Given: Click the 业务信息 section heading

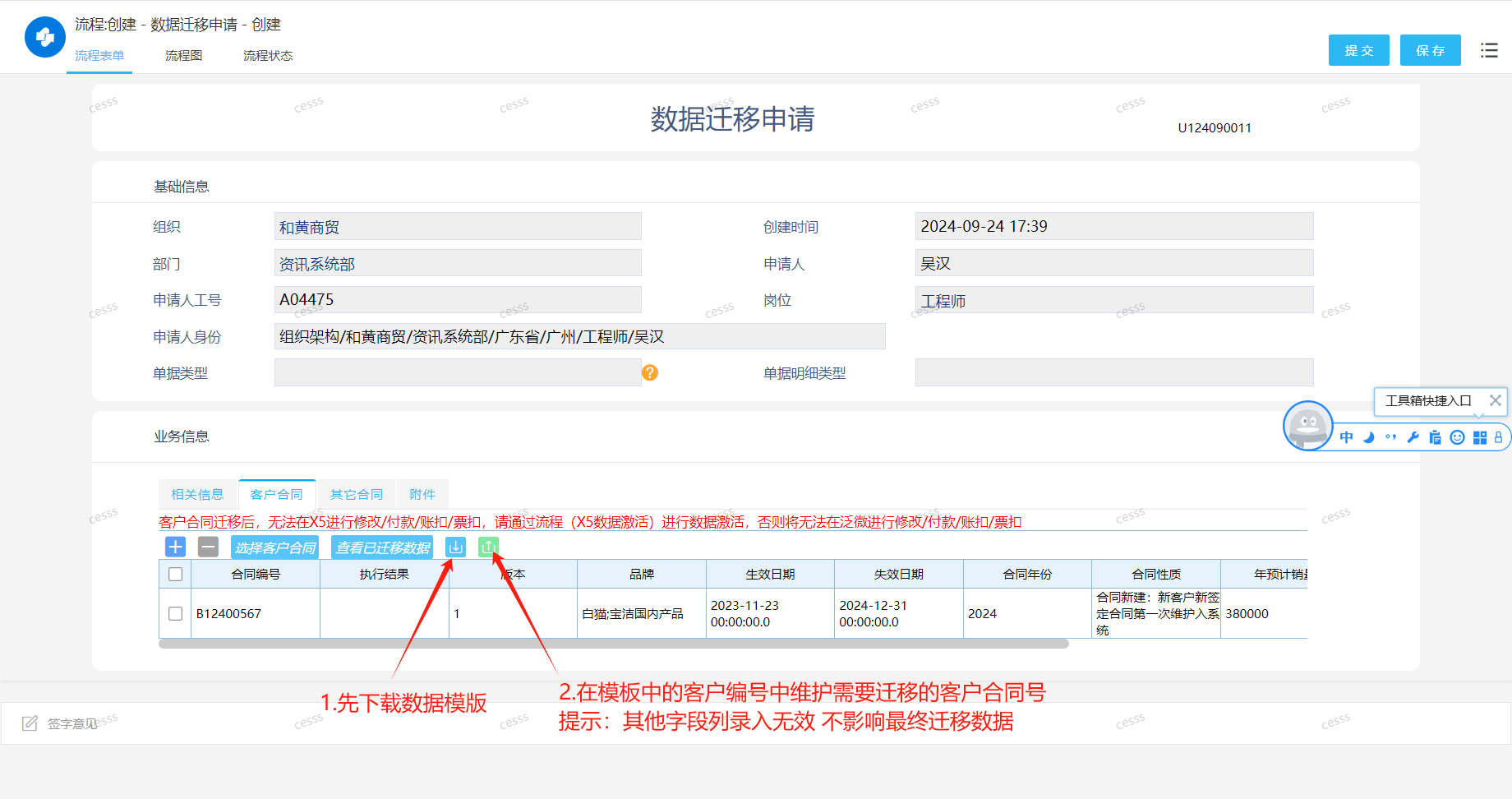Looking at the screenshot, I should [x=182, y=436].
